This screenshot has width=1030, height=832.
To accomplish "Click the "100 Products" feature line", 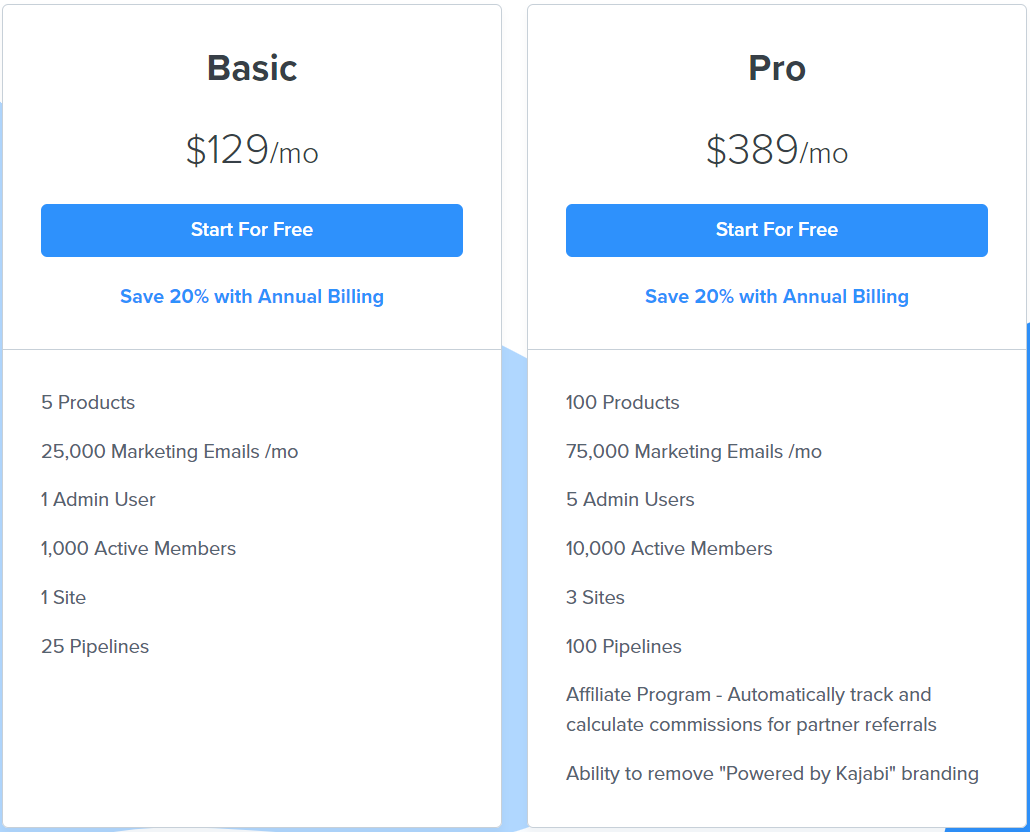I will (x=623, y=403).
